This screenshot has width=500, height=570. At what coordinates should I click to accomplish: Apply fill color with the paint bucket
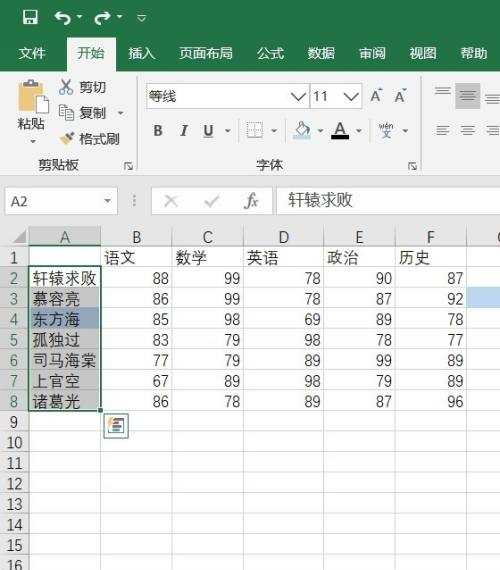[x=302, y=130]
